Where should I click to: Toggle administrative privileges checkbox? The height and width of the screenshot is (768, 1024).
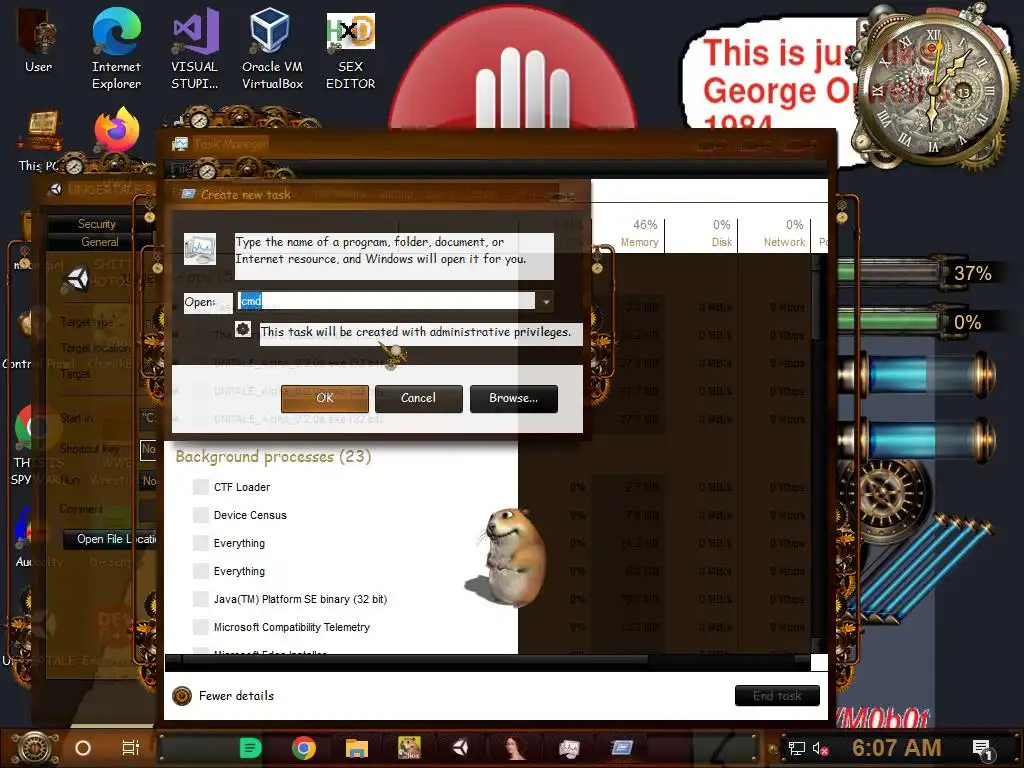pyautogui.click(x=243, y=329)
